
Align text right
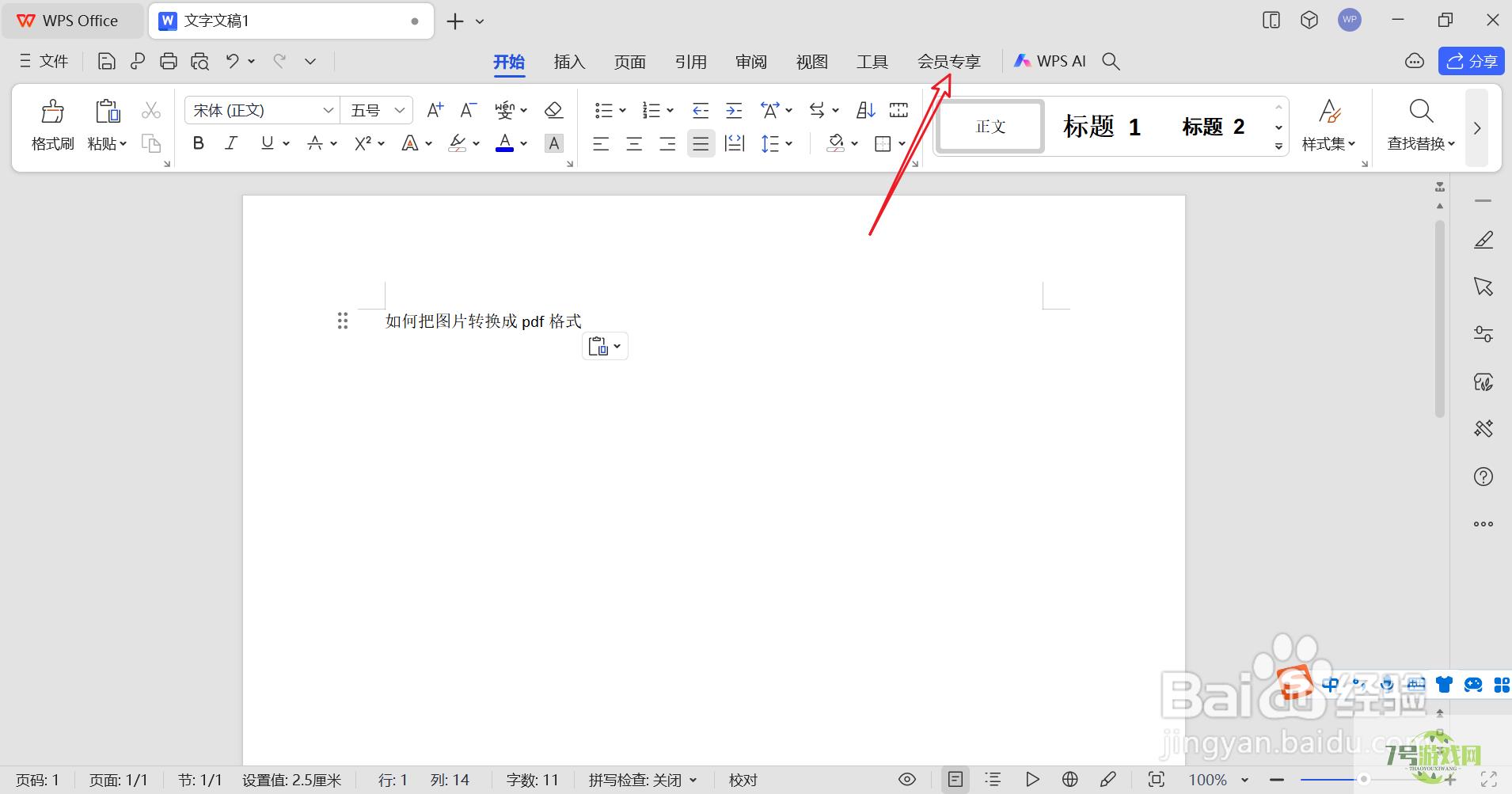pyautogui.click(x=667, y=143)
